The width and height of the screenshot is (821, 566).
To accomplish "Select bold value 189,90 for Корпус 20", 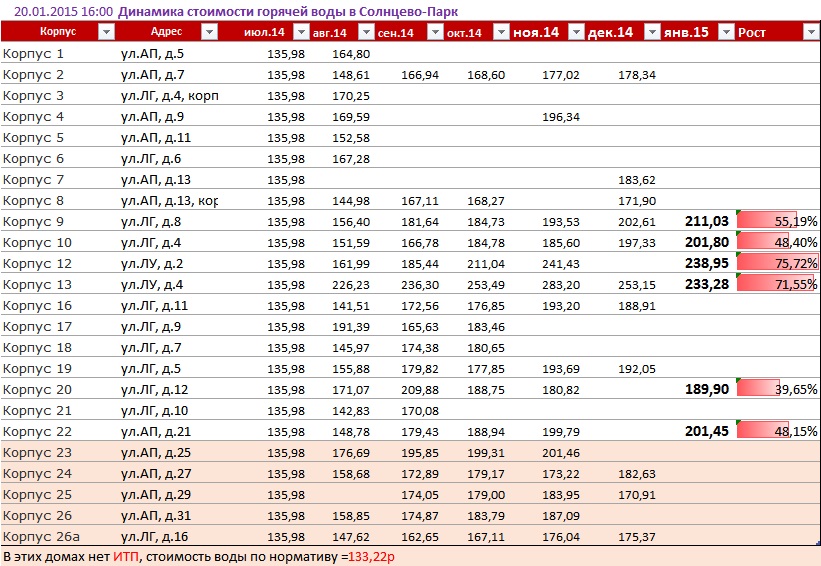I will [707, 389].
